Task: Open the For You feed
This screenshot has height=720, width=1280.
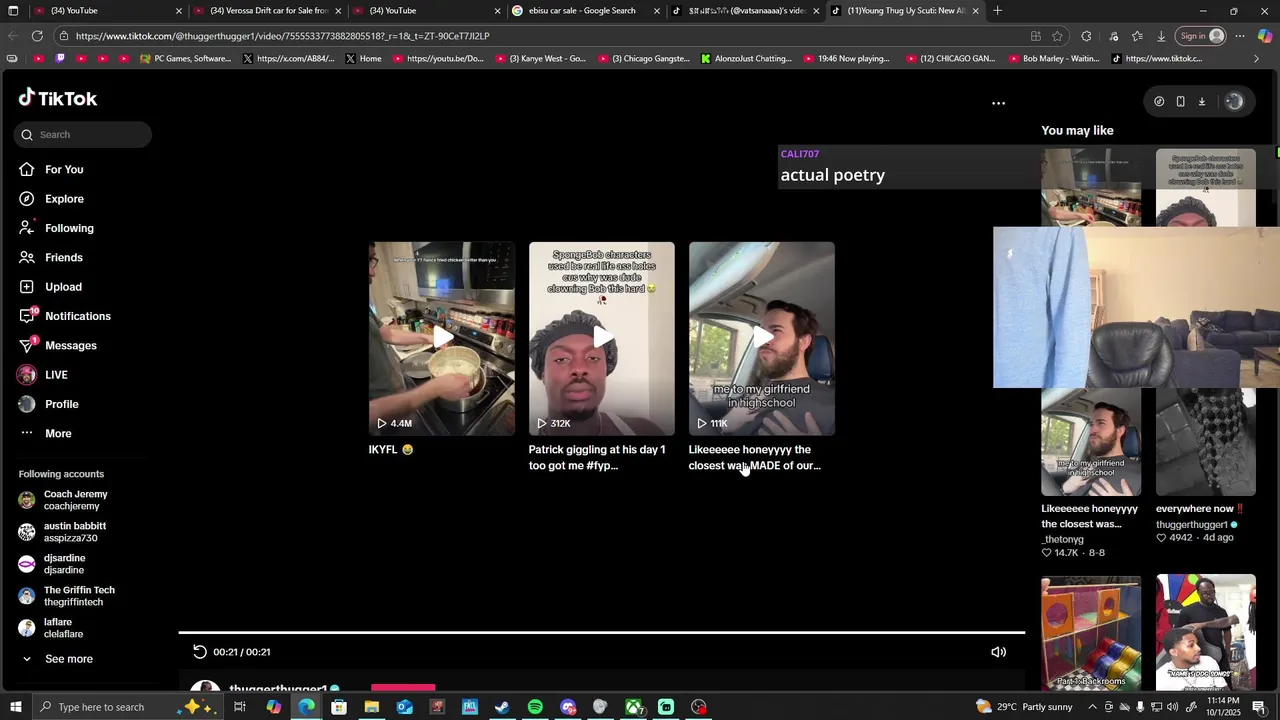Action: pyautogui.click(x=64, y=170)
